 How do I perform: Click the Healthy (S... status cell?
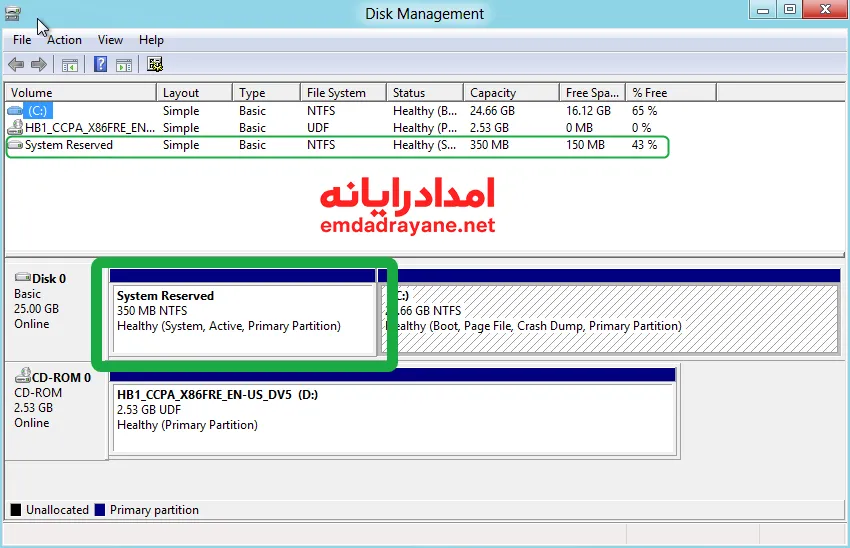[x=425, y=145]
